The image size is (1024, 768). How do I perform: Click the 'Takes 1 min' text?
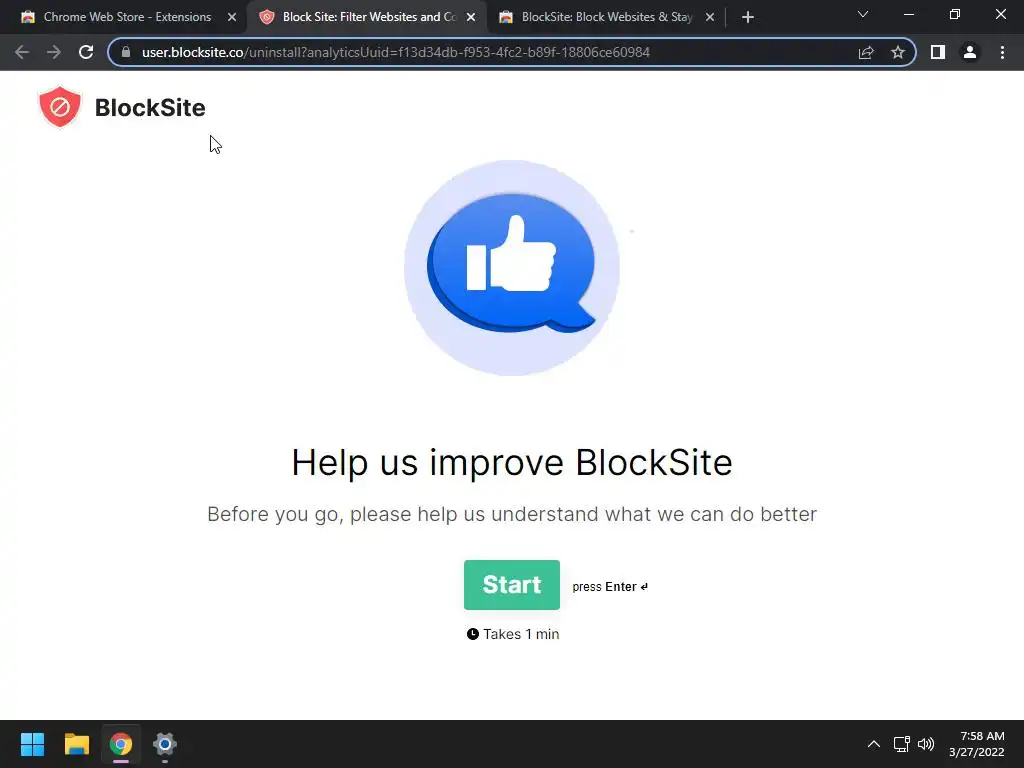521,634
